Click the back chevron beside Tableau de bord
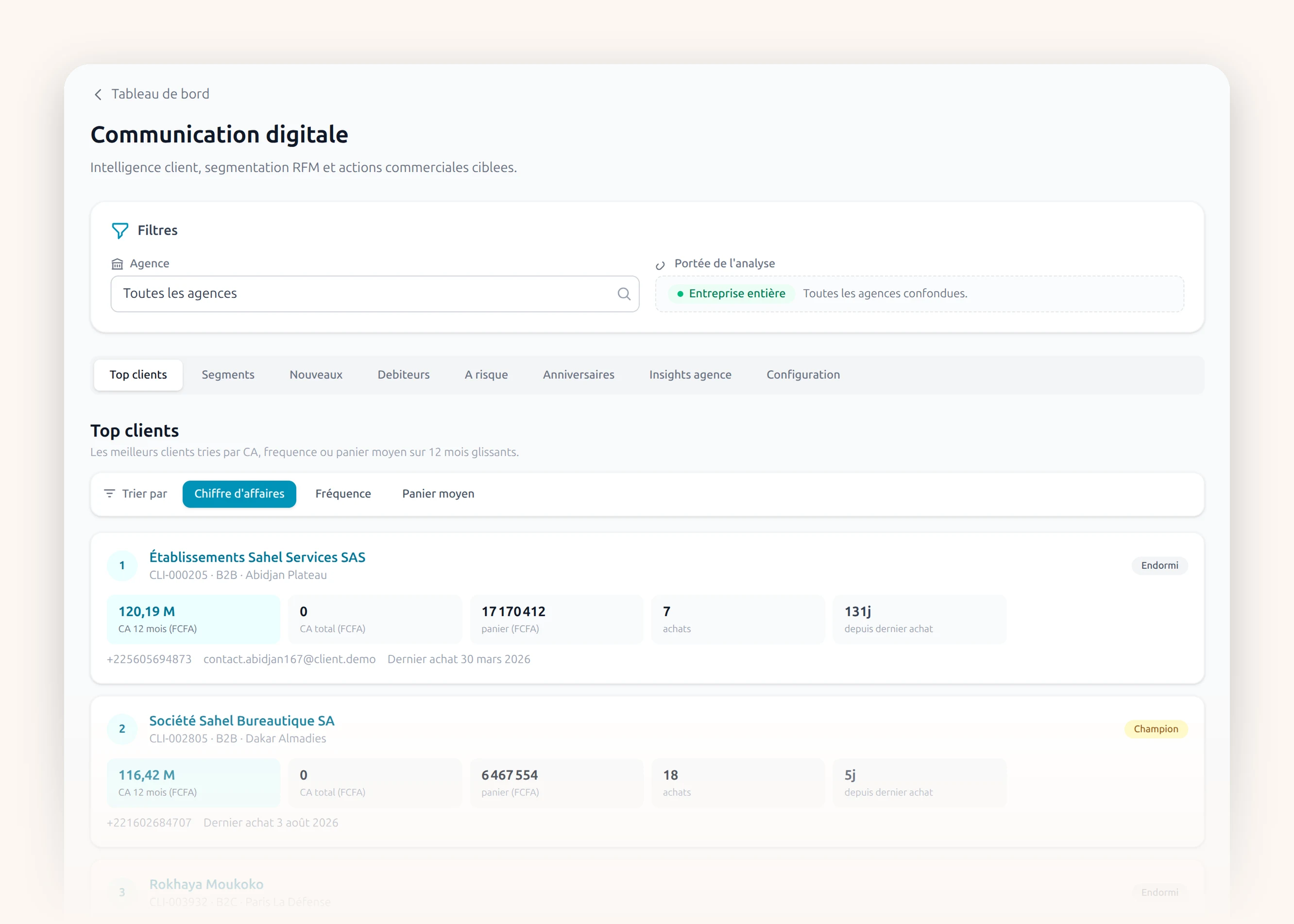The image size is (1294, 924). pyautogui.click(x=98, y=94)
